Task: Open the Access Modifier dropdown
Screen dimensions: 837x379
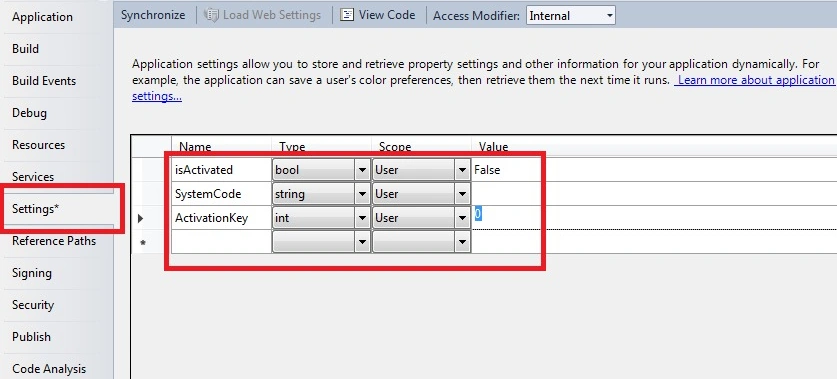Action: pyautogui.click(x=571, y=15)
